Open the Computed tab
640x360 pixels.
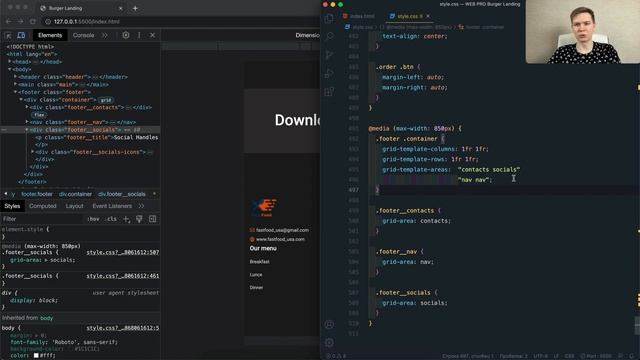click(43, 206)
